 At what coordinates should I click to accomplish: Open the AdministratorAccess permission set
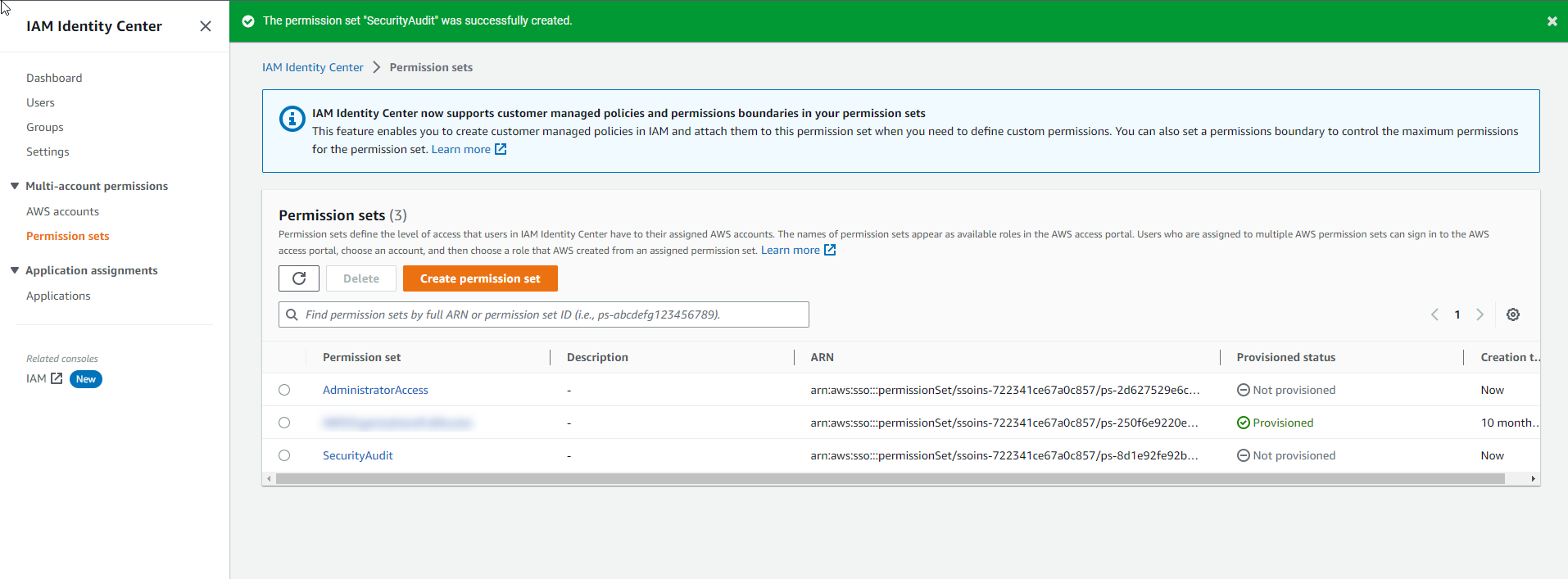coord(375,390)
